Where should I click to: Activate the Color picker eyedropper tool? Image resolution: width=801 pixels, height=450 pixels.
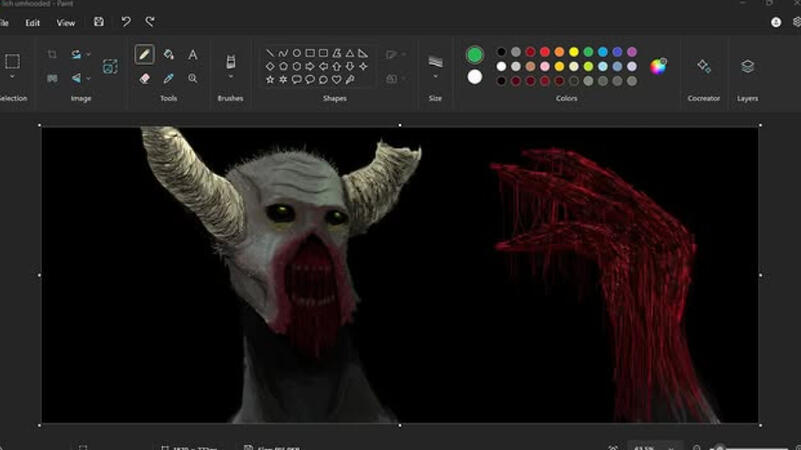pos(169,78)
